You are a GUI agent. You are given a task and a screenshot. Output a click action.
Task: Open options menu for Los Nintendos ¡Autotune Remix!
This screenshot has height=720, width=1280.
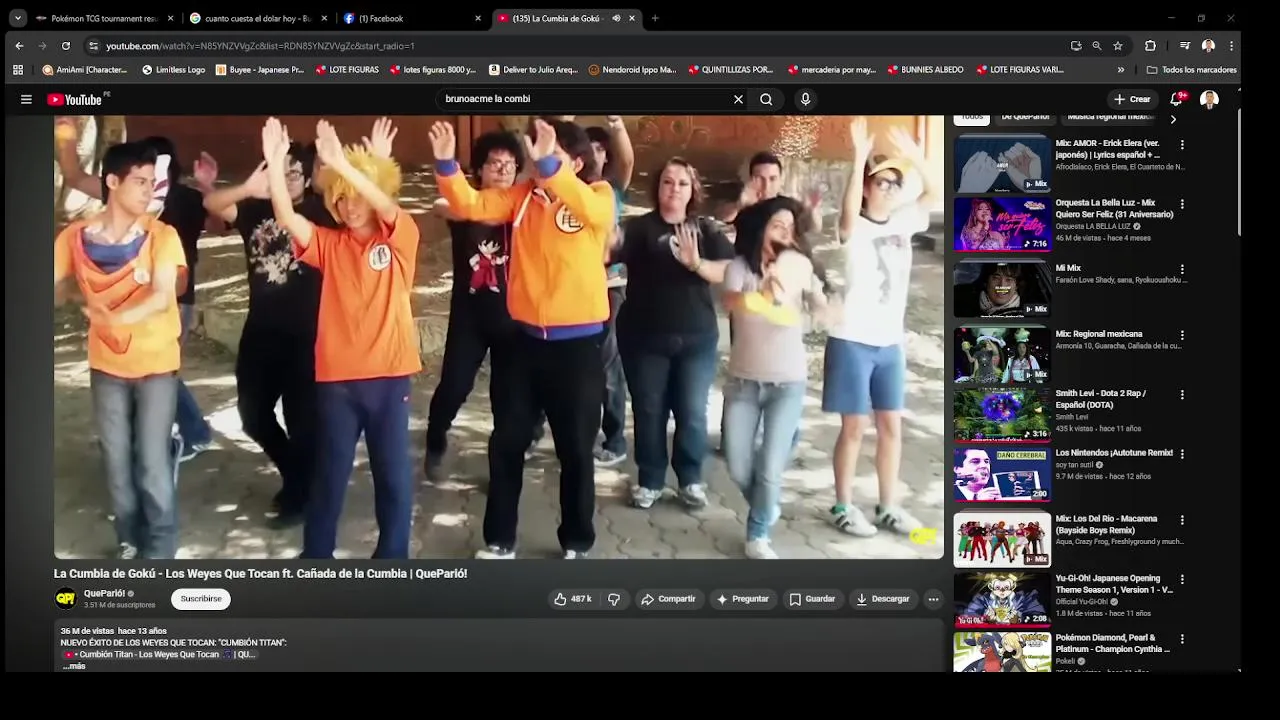click(x=1182, y=454)
